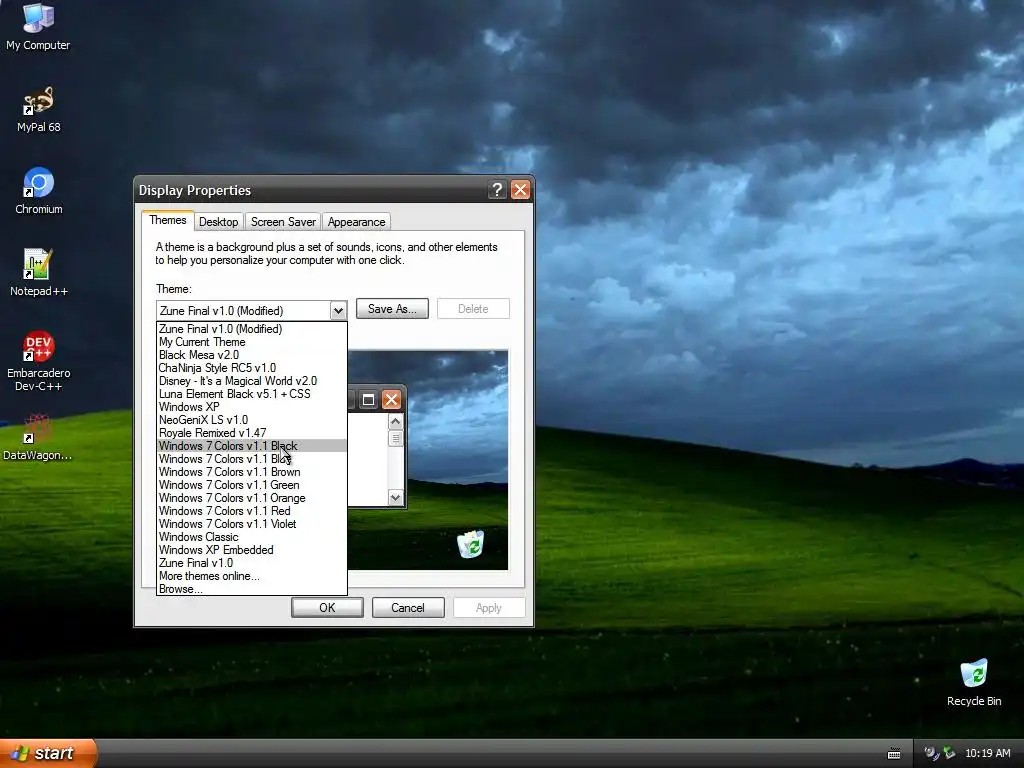Viewport: 1024px width, 768px height.
Task: Choose NeoGeniX LS v1.0 theme
Action: tap(251, 420)
